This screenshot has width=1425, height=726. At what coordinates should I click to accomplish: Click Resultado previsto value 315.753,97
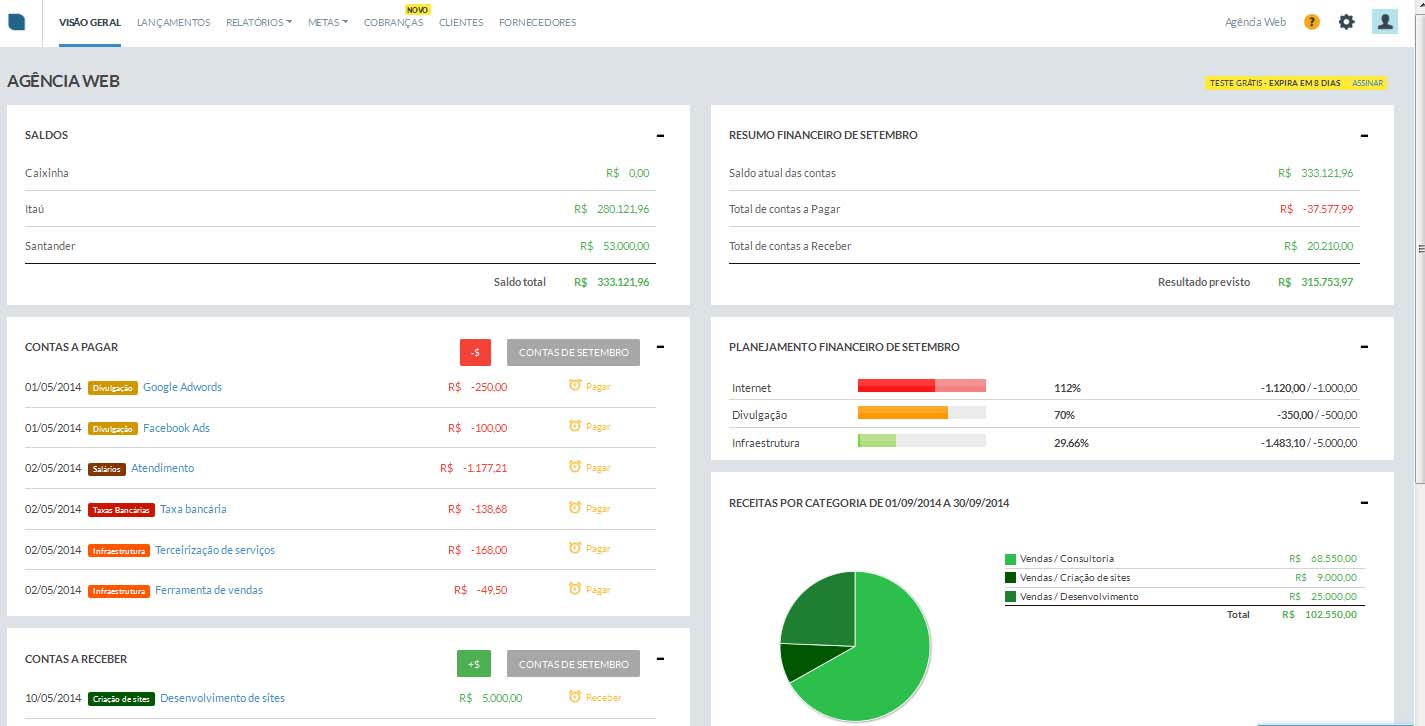click(x=1316, y=282)
